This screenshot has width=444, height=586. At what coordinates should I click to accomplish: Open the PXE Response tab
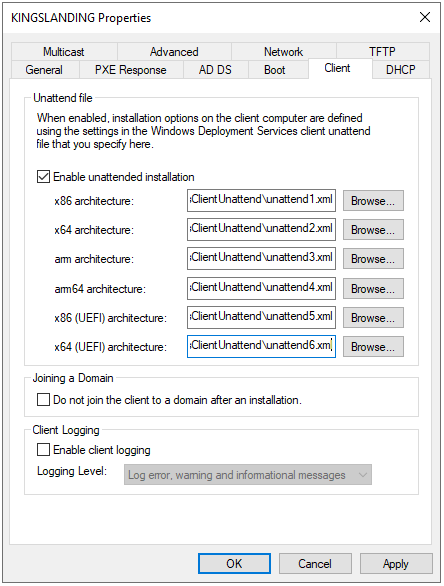click(x=131, y=70)
